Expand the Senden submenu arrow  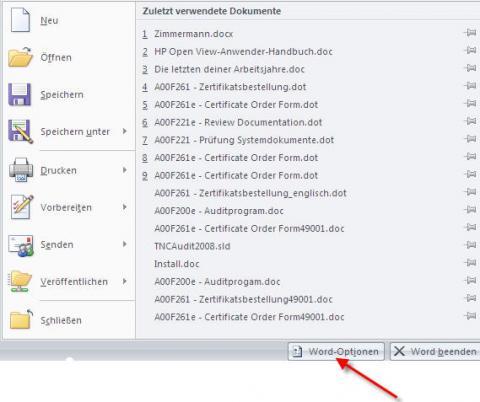tap(124, 244)
